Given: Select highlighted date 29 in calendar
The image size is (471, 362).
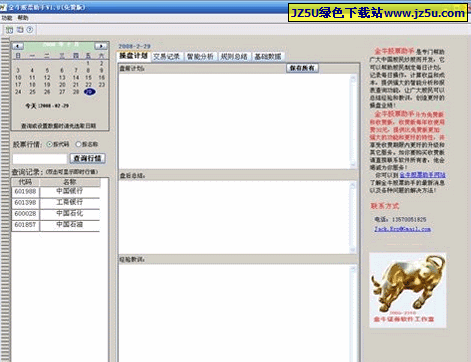Looking at the screenshot, I should pyautogui.click(x=89, y=92).
